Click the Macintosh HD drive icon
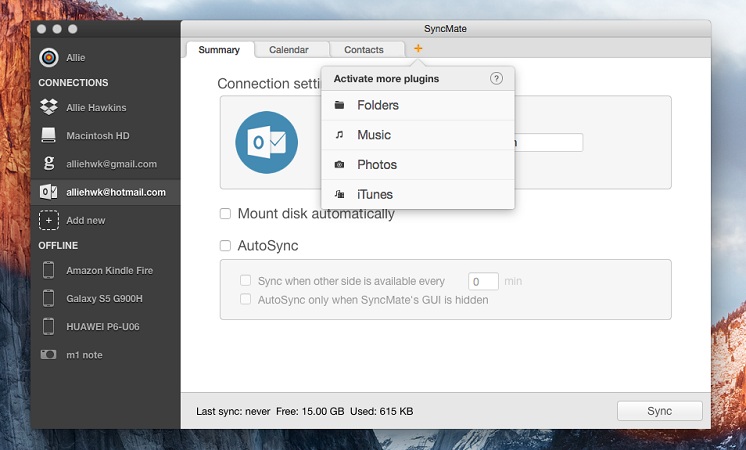The height and width of the screenshot is (450, 746). coord(49,135)
